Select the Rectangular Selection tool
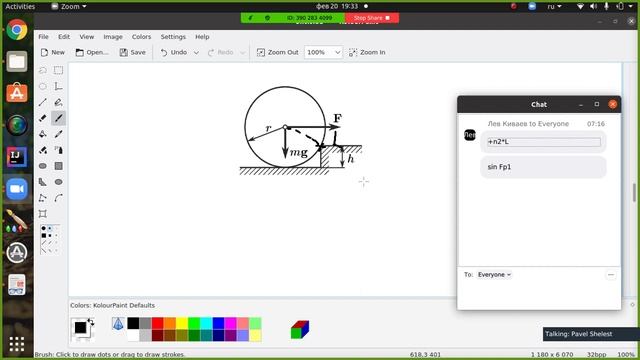 pyautogui.click(x=58, y=70)
